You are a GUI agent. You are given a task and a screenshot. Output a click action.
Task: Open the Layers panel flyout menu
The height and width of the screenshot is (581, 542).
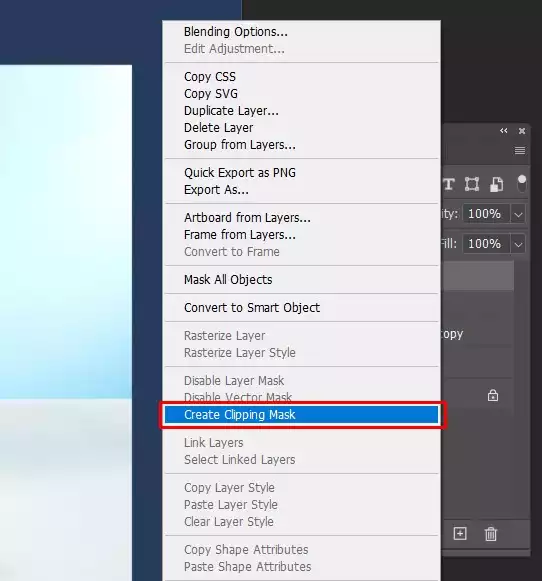pyautogui.click(x=520, y=150)
